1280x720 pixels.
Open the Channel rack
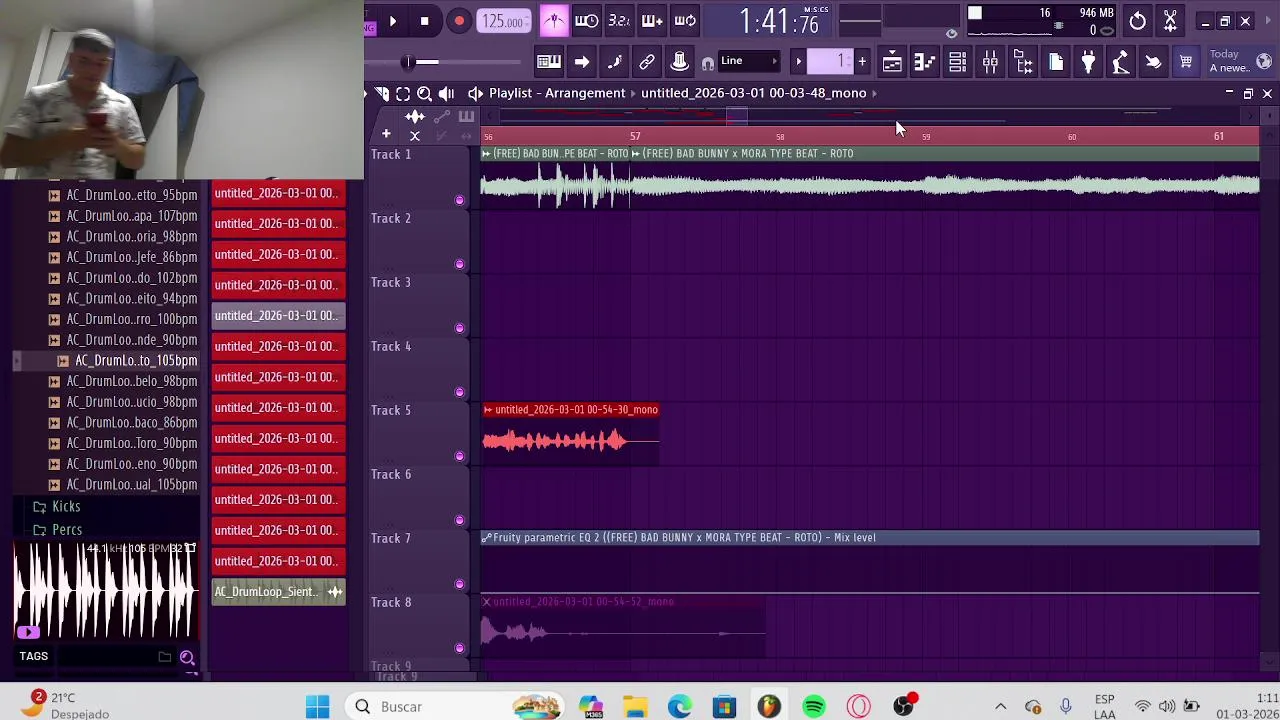point(957,62)
